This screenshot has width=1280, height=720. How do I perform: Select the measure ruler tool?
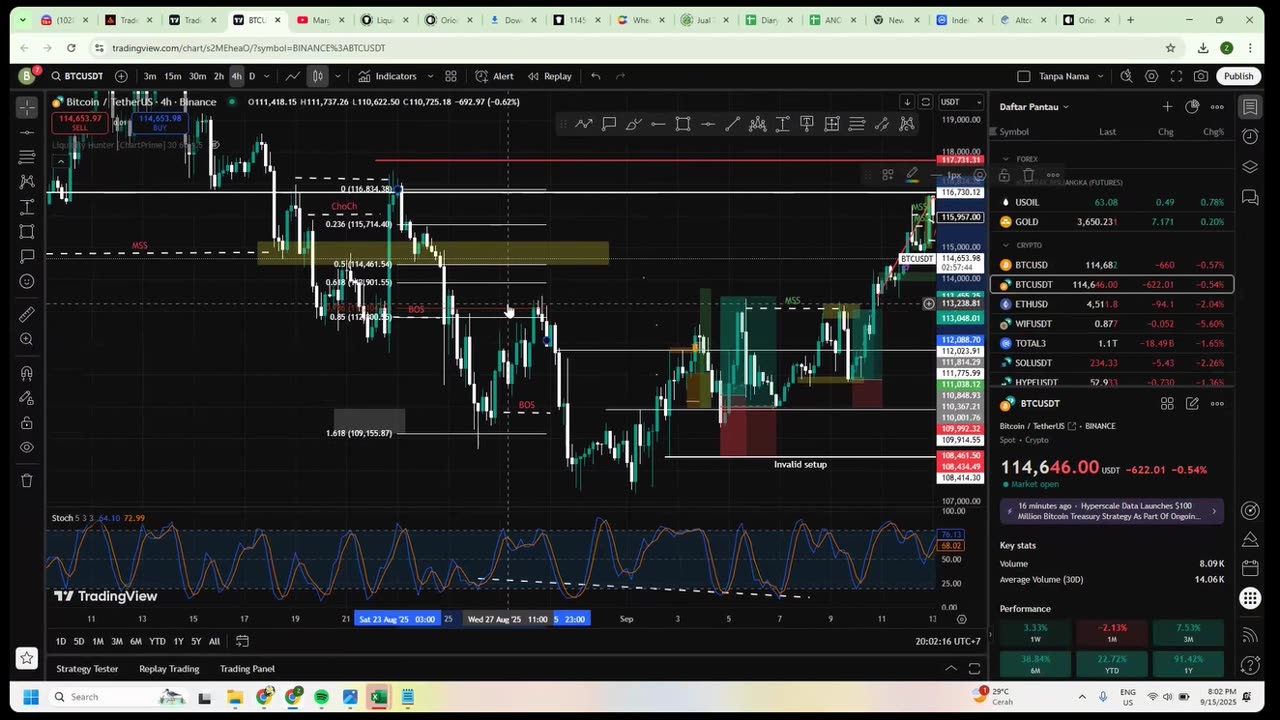pyautogui.click(x=27, y=315)
